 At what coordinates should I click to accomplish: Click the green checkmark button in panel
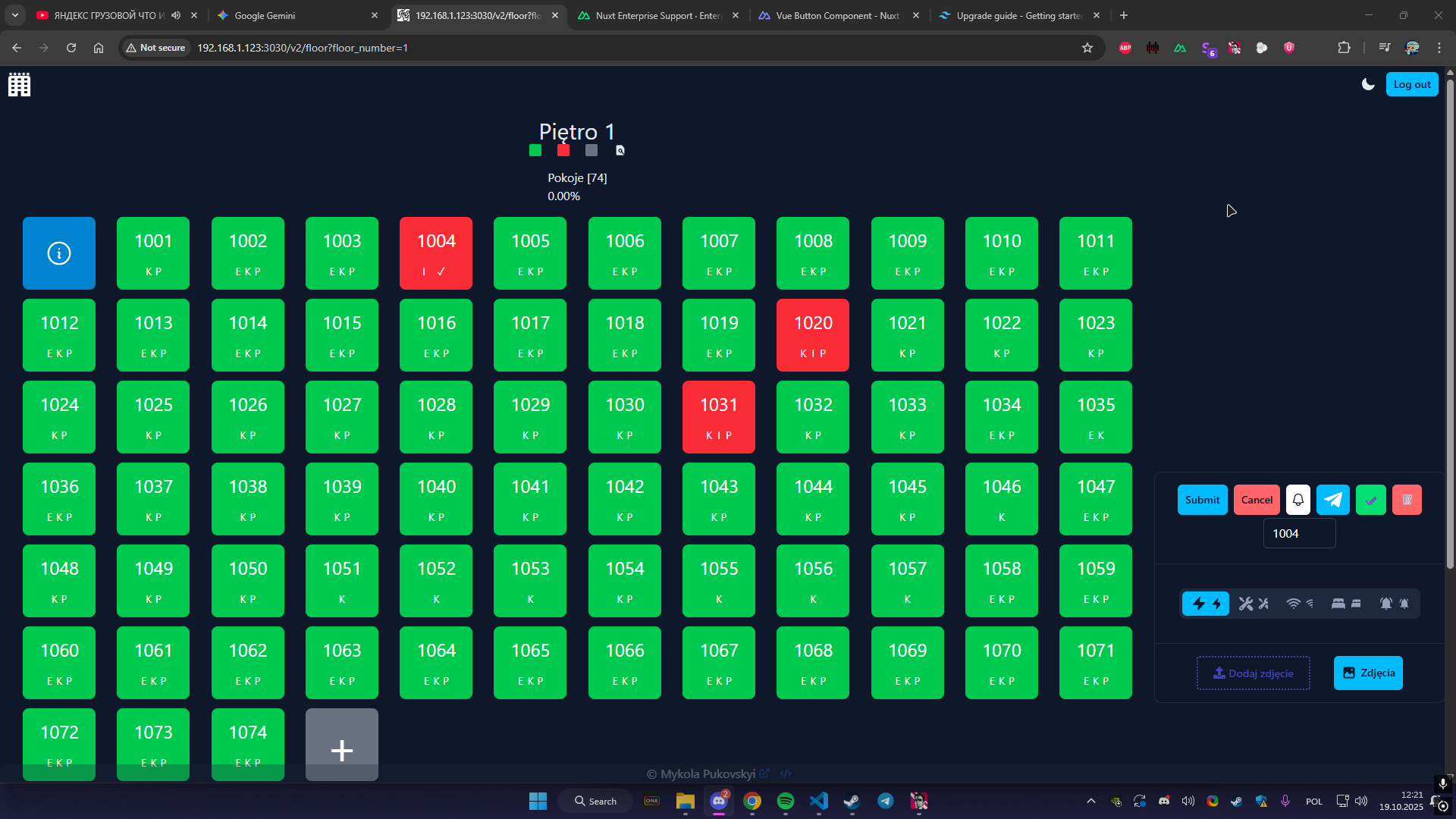(x=1370, y=500)
